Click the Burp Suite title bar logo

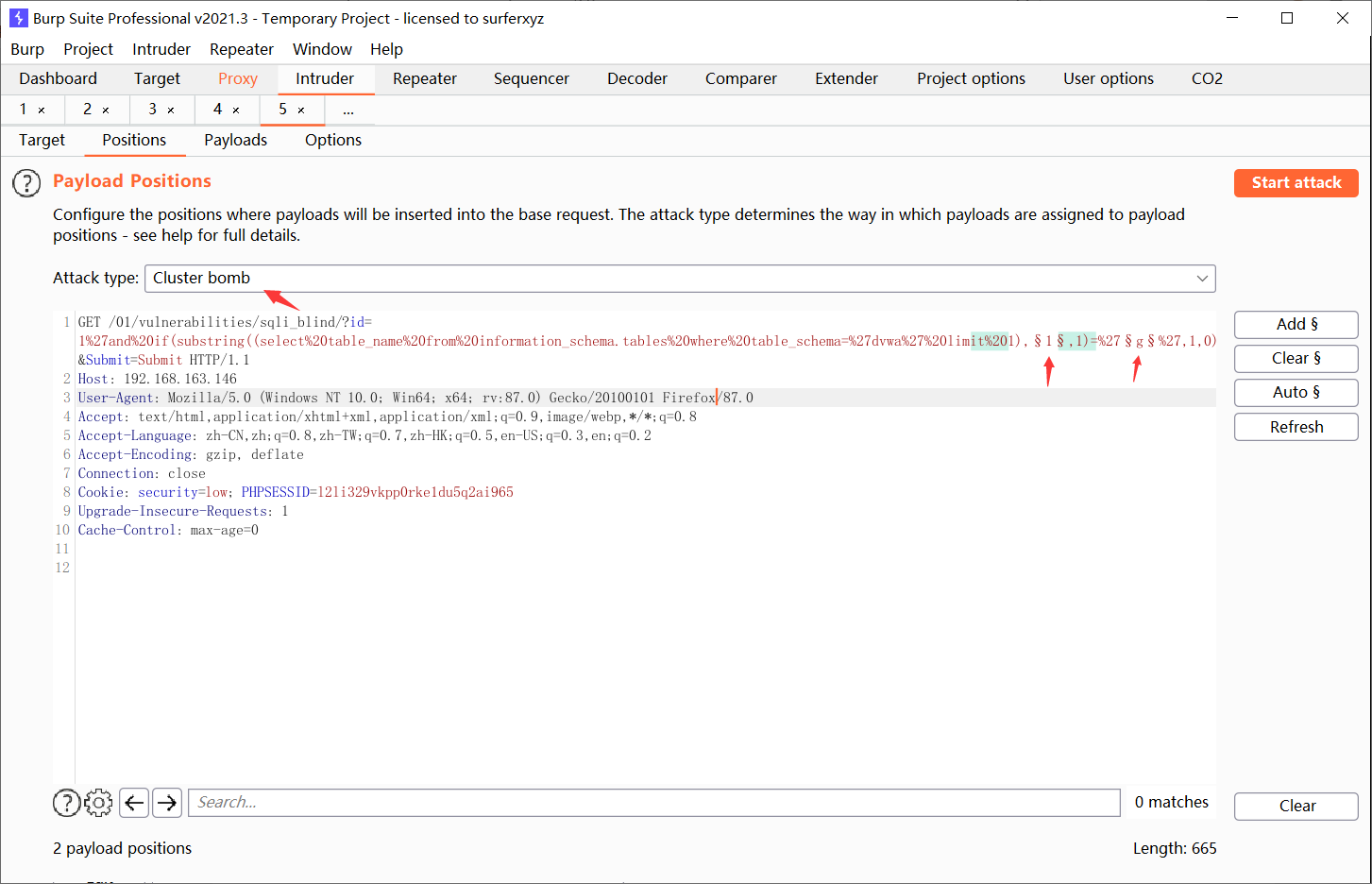(18, 18)
